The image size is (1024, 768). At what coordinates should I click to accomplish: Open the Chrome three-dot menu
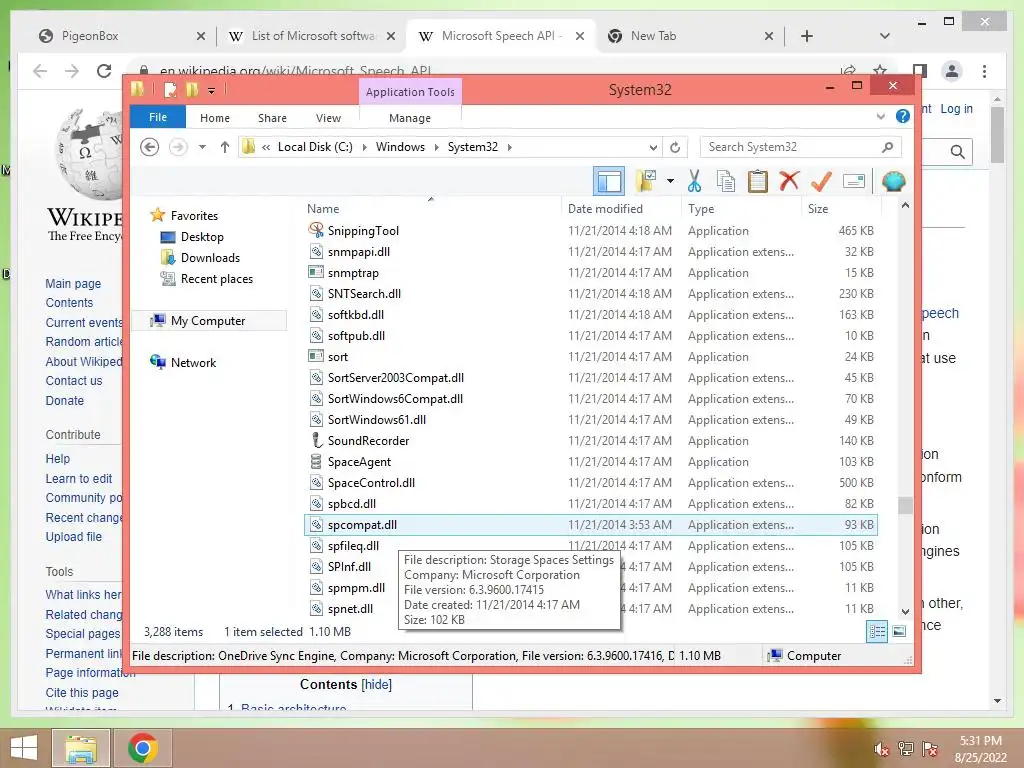pos(984,71)
